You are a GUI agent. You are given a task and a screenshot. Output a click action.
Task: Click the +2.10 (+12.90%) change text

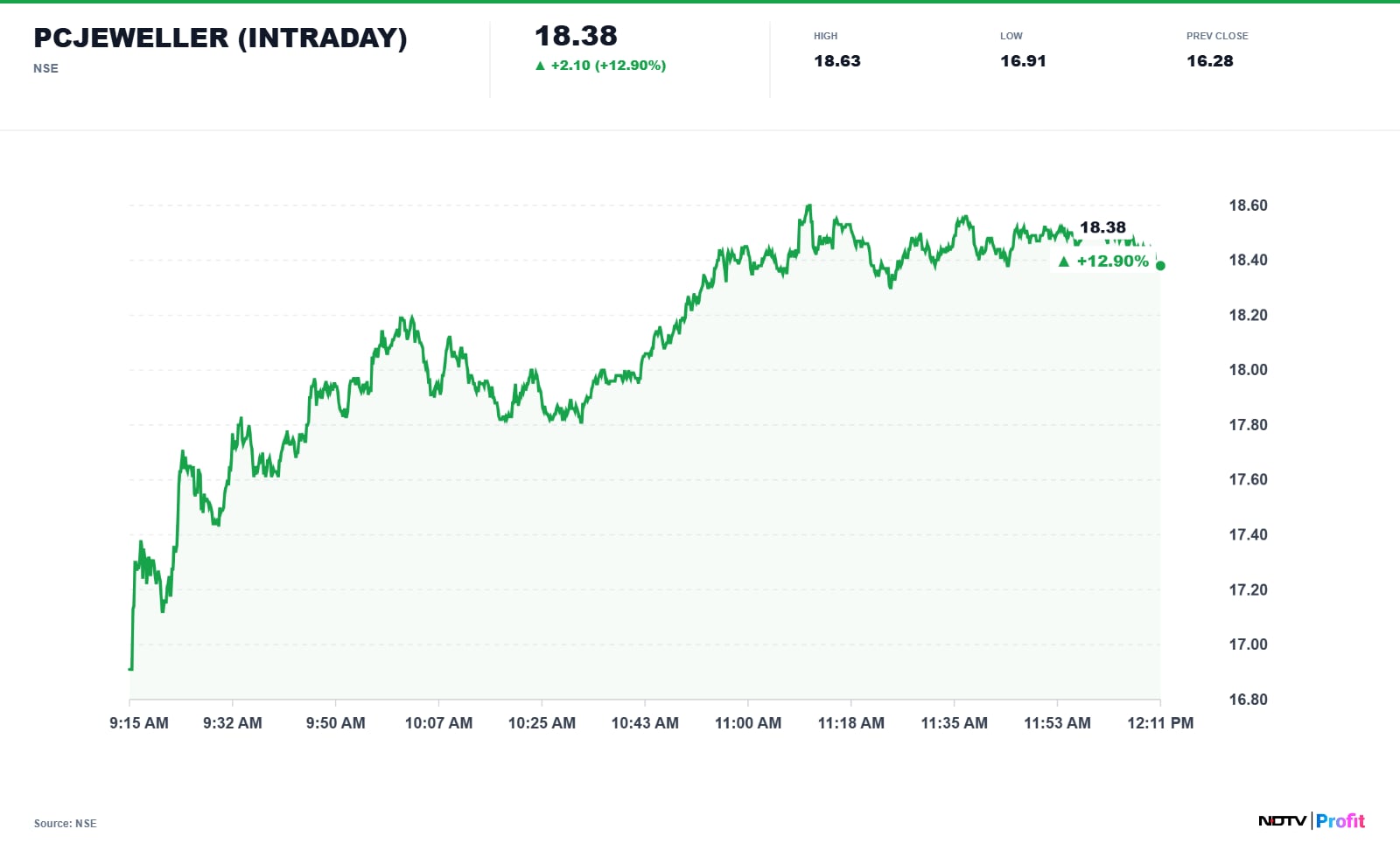[x=608, y=66]
